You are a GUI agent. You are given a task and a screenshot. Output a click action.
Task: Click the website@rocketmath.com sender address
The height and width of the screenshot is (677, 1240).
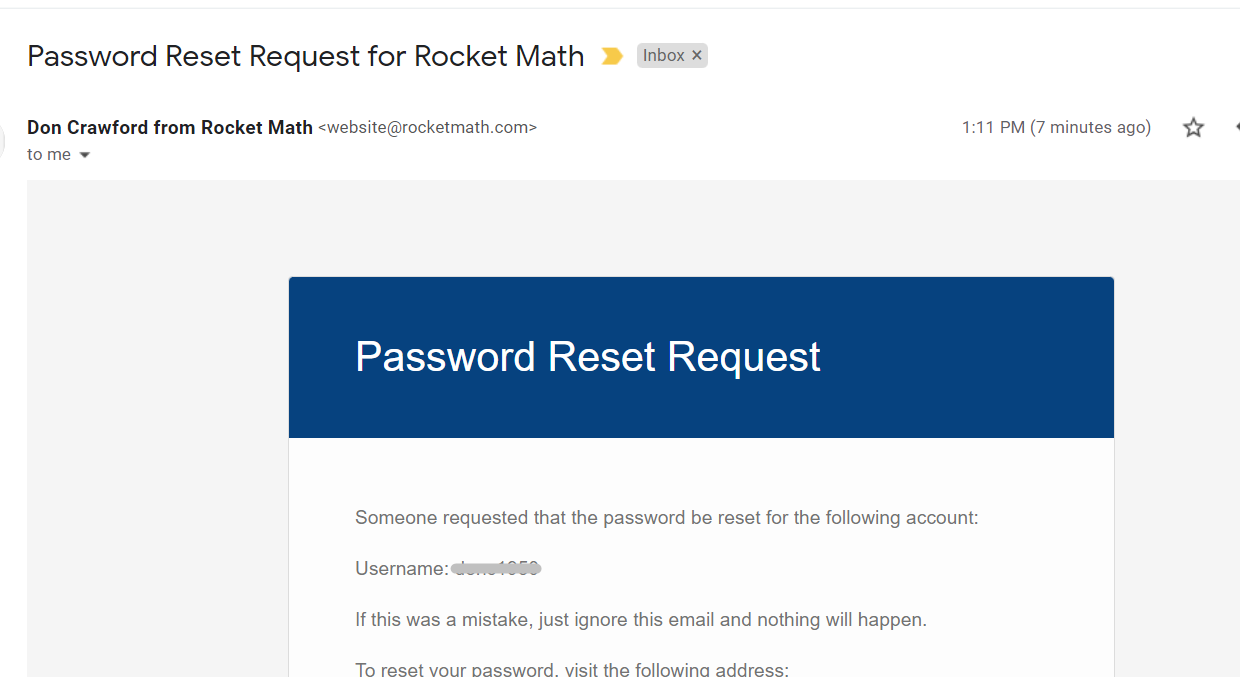[x=427, y=128]
